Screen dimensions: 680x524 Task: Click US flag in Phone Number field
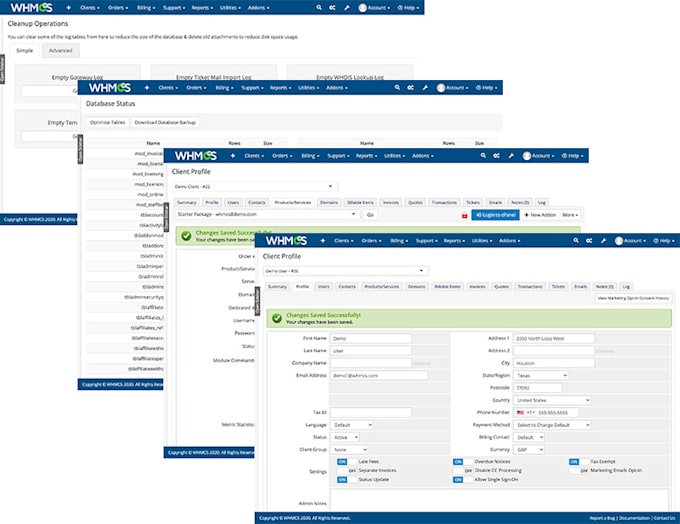(x=520, y=413)
